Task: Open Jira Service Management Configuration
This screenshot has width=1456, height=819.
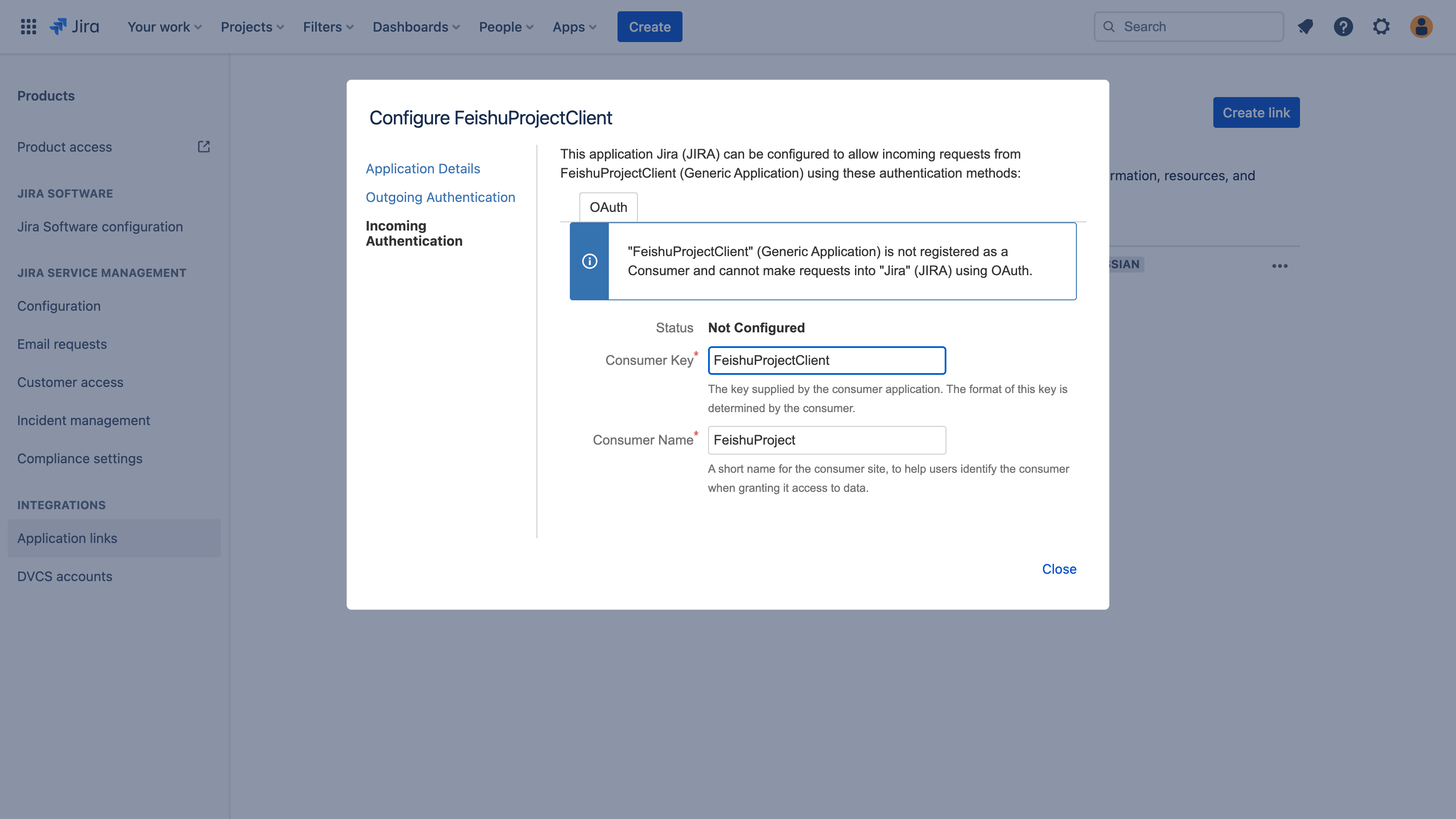Action: (59, 306)
